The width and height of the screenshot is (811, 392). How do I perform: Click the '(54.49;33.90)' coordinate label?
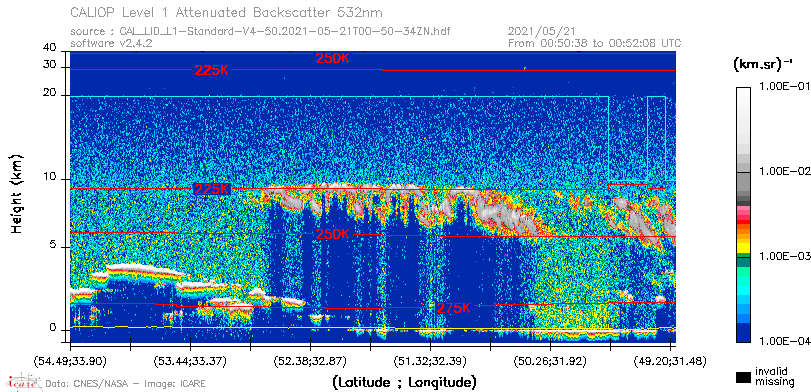[x=71, y=360]
